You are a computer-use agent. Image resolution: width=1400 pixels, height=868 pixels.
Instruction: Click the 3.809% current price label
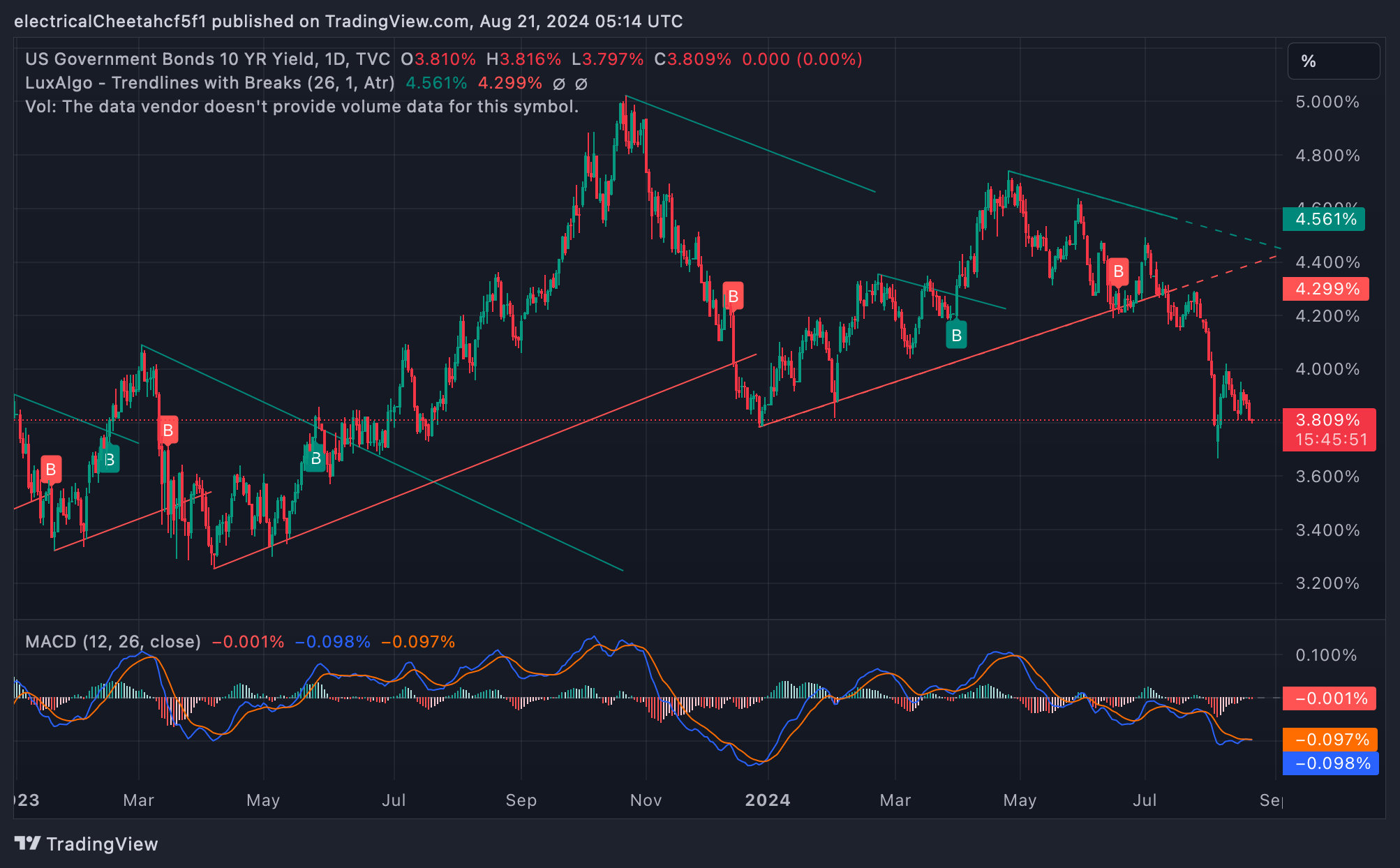pyautogui.click(x=1327, y=420)
